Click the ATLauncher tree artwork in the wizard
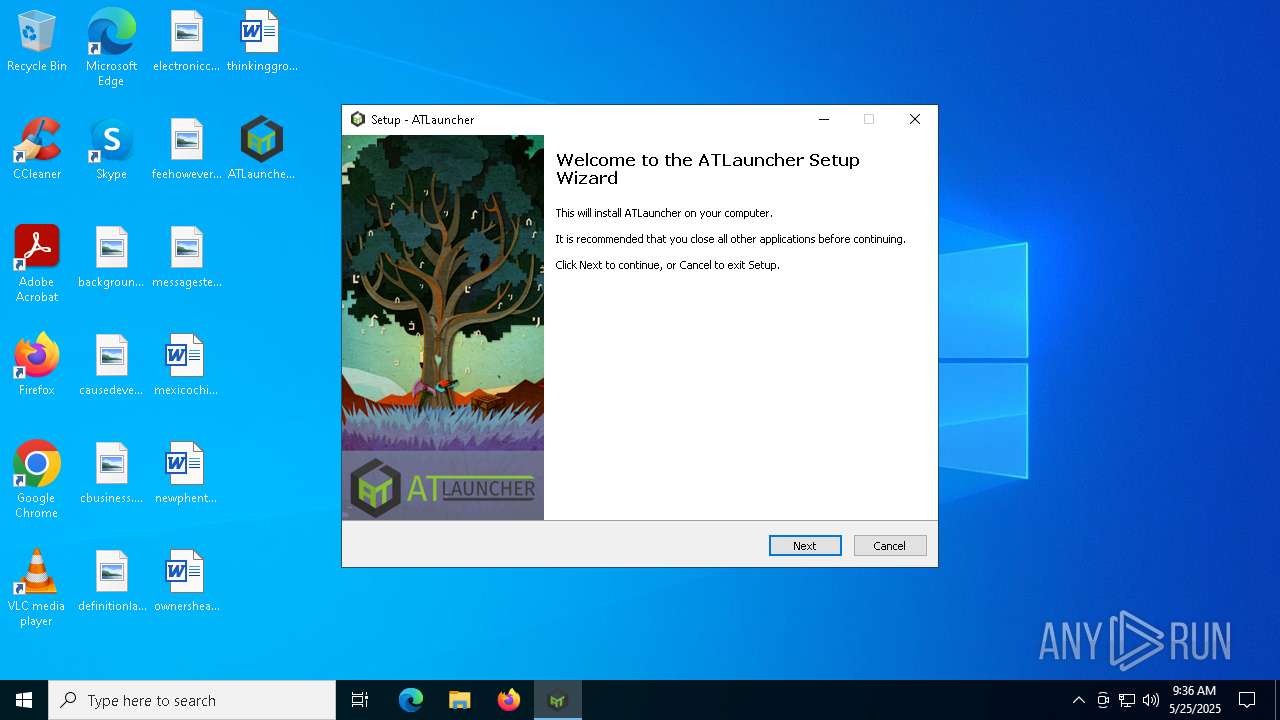Image resolution: width=1280 pixels, height=720 pixels. (443, 328)
